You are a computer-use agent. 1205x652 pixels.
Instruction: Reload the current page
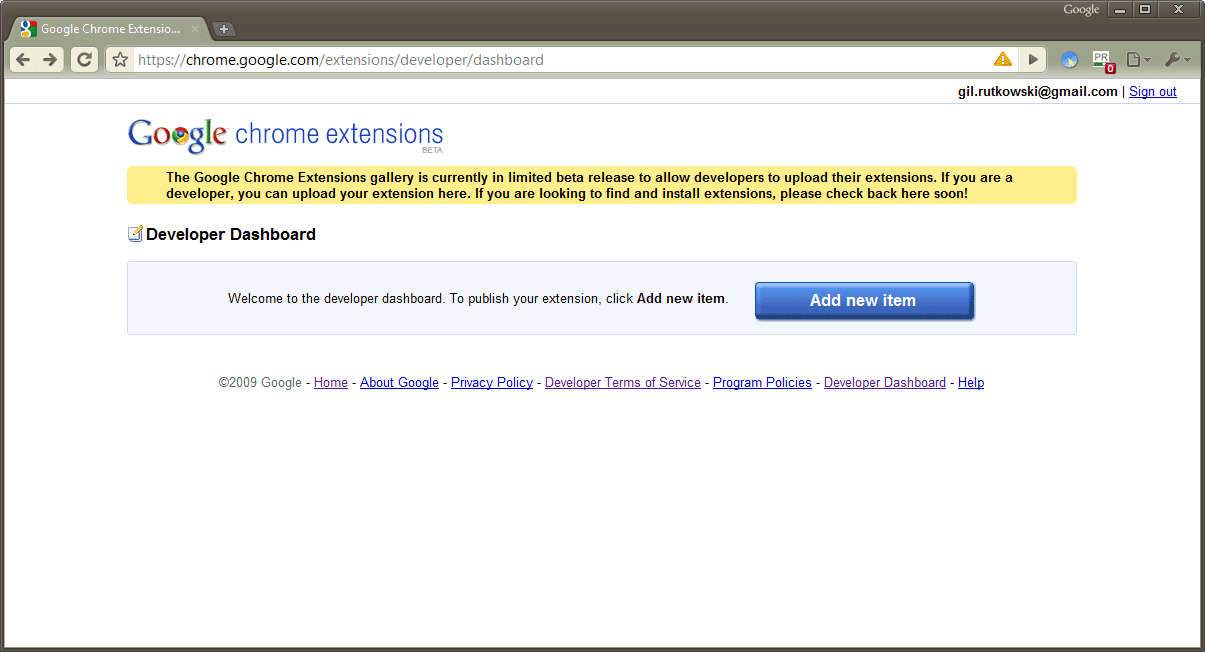(84, 59)
